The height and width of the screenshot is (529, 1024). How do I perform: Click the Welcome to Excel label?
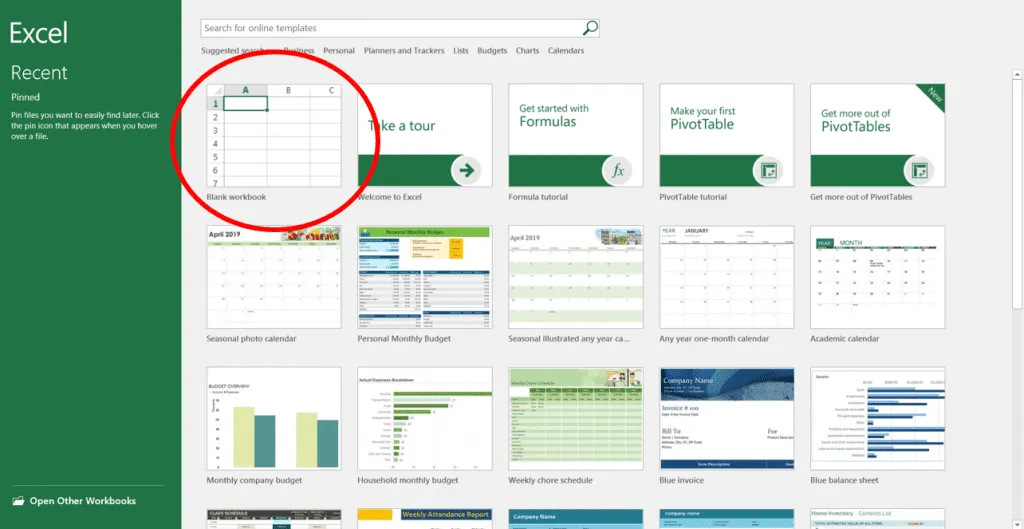click(389, 197)
